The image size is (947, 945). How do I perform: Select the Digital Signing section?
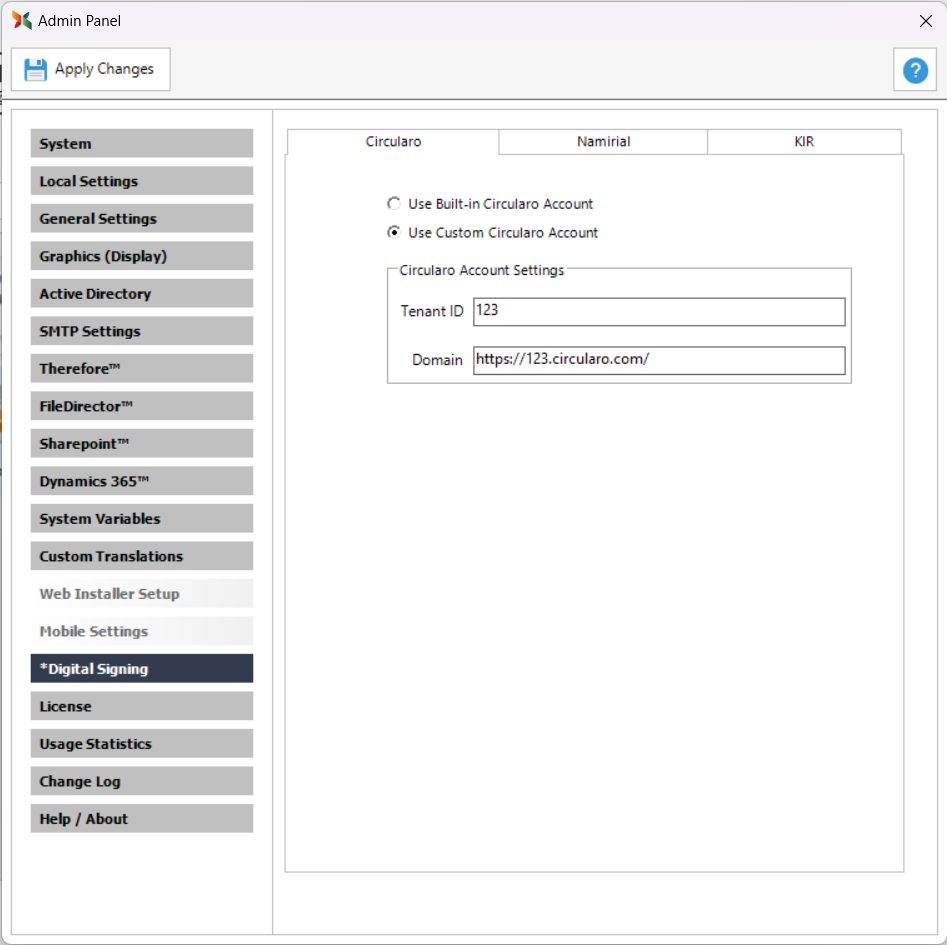click(142, 668)
